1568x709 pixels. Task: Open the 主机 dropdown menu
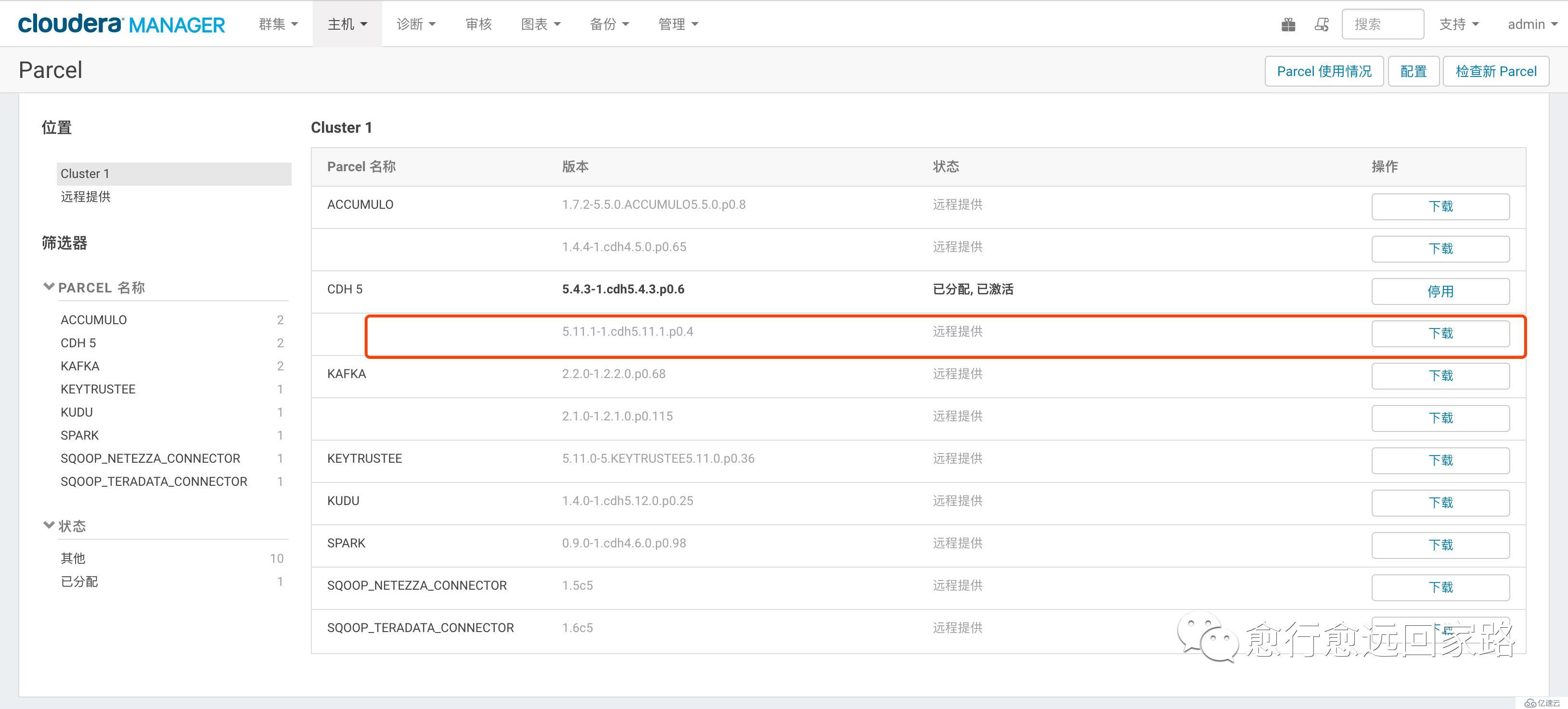pyautogui.click(x=347, y=24)
